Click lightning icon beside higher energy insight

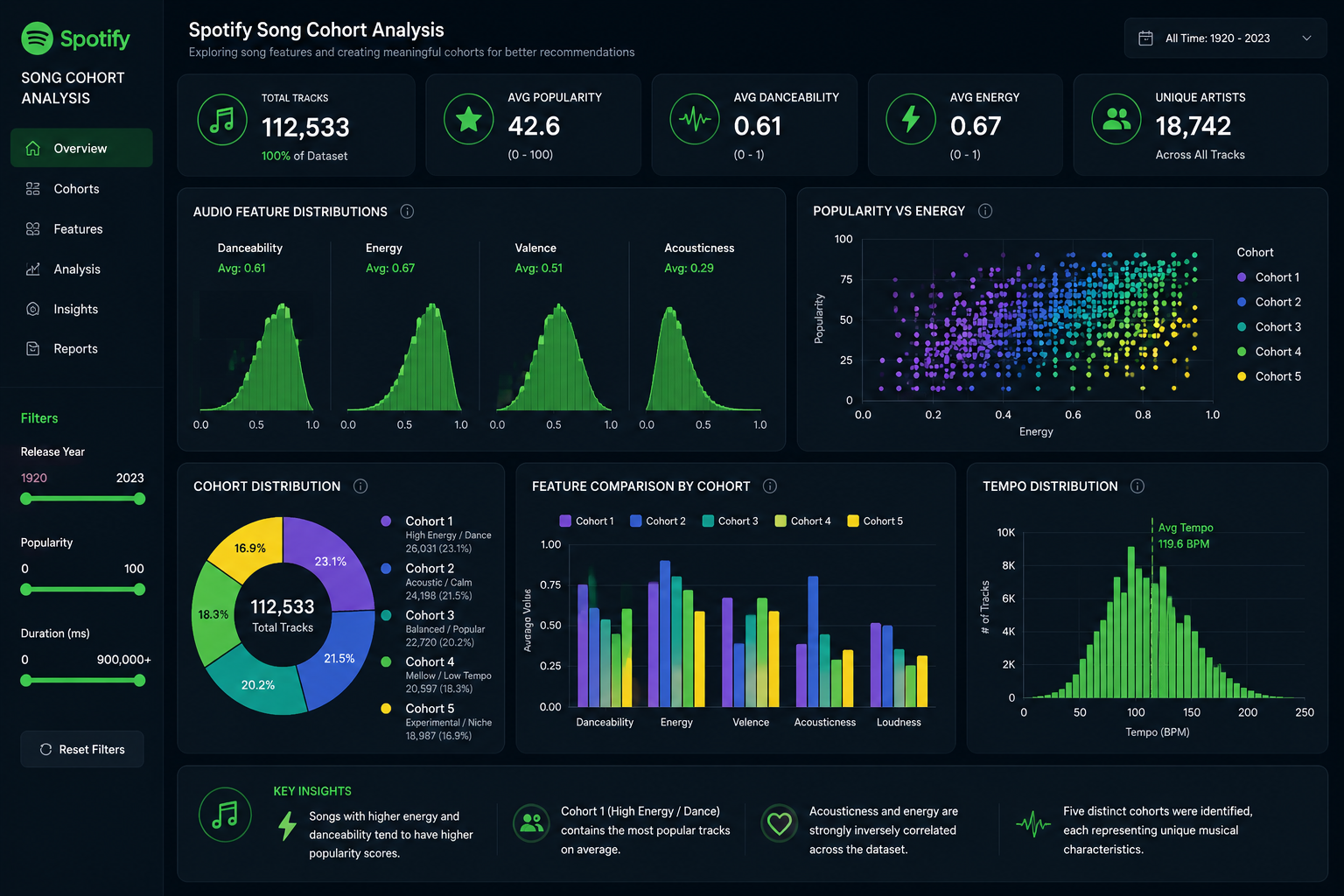point(287,825)
